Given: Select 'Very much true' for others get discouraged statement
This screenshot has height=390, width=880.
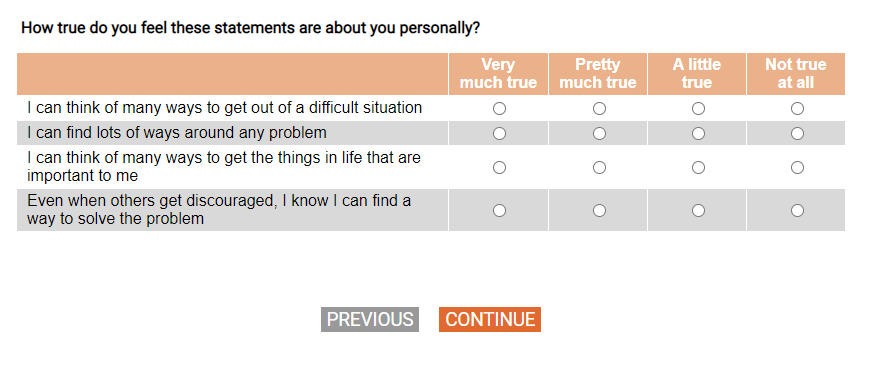Looking at the screenshot, I should pyautogui.click(x=499, y=210).
